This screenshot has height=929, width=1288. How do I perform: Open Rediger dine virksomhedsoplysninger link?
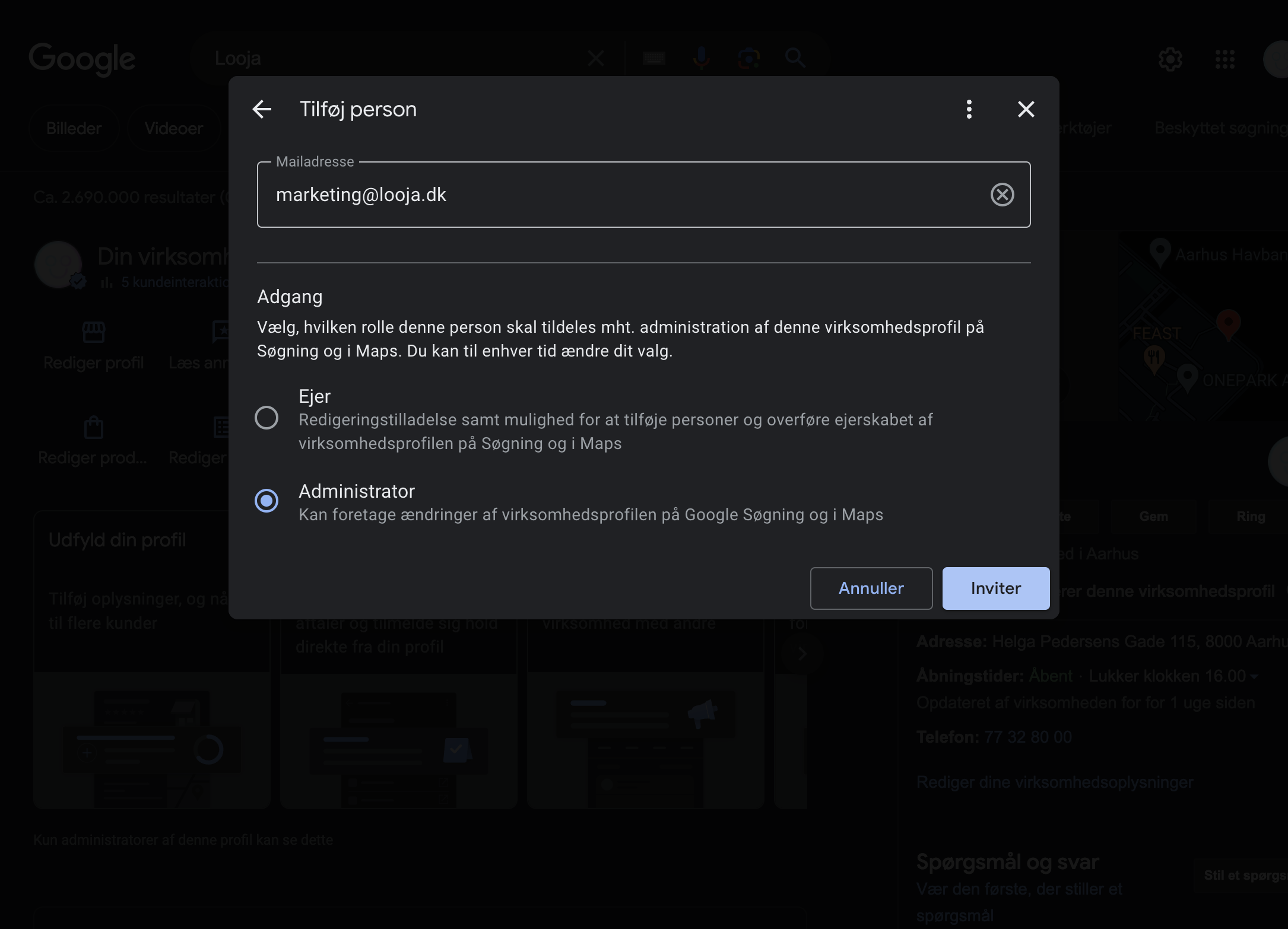pos(1055,782)
